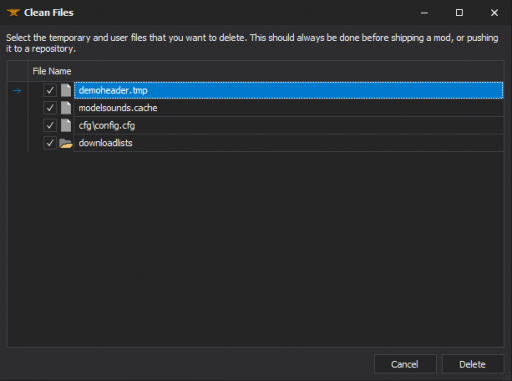Image resolution: width=512 pixels, height=381 pixels.
Task: Maximize the Clean Files window
Action: click(x=459, y=13)
